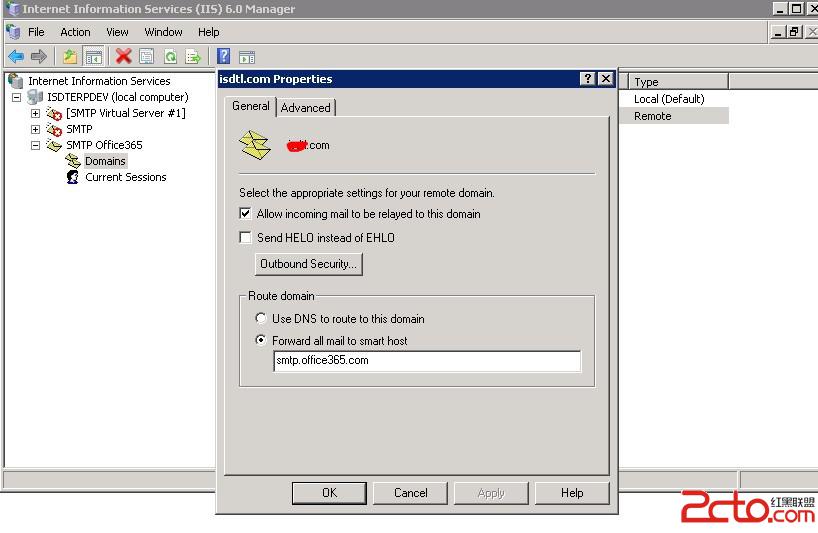Select Use DNS to route to this domain
The image size is (818, 533).
[x=261, y=318]
